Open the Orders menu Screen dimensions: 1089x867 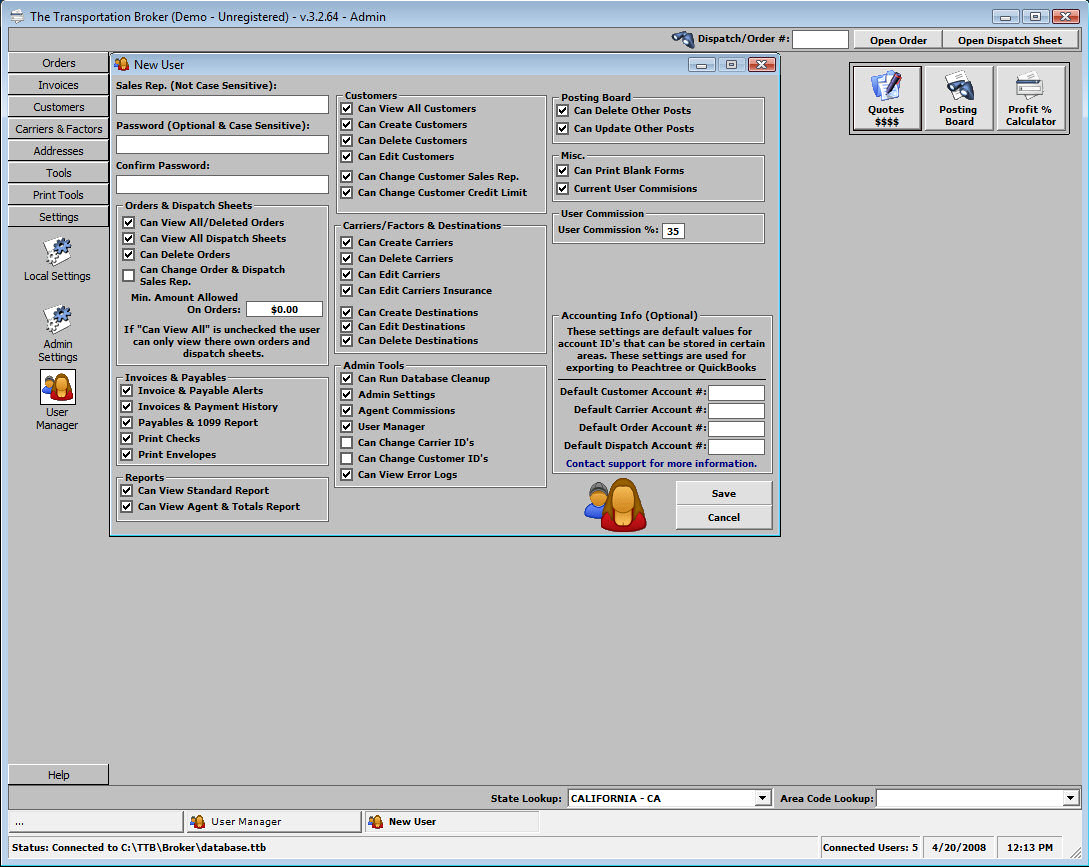pyautogui.click(x=58, y=63)
